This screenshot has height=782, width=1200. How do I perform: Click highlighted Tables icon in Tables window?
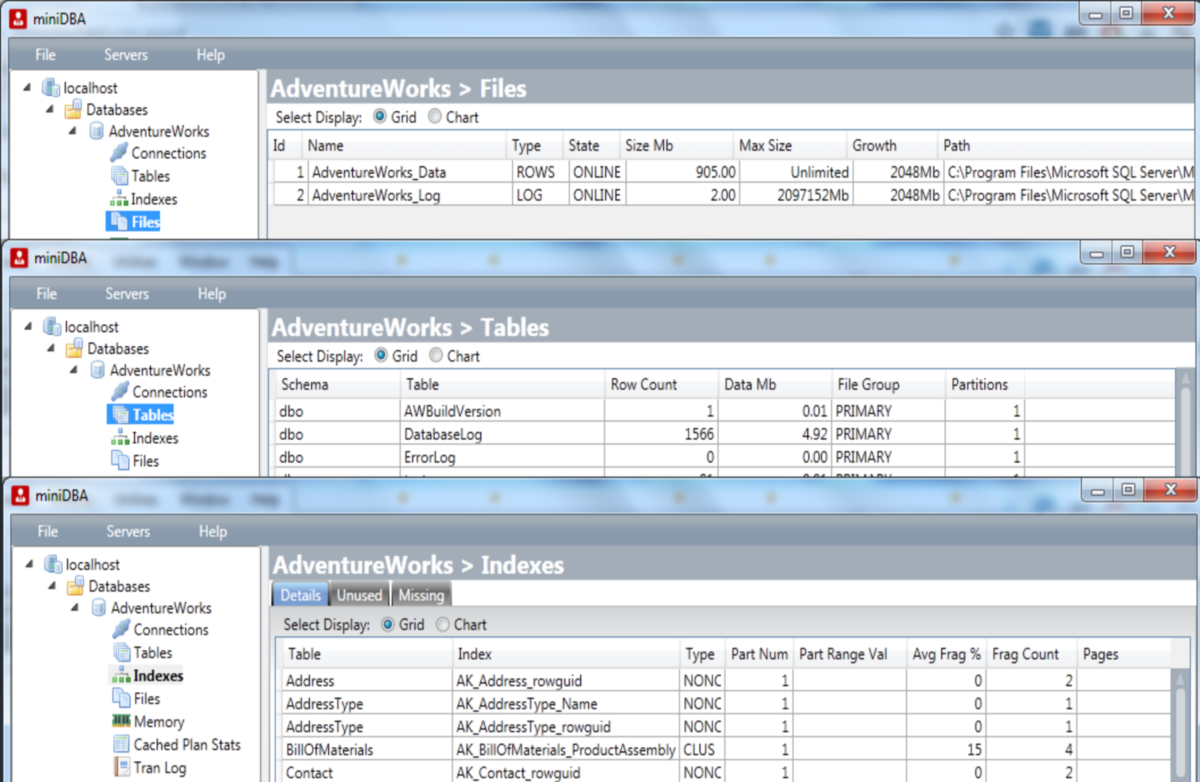(120, 415)
